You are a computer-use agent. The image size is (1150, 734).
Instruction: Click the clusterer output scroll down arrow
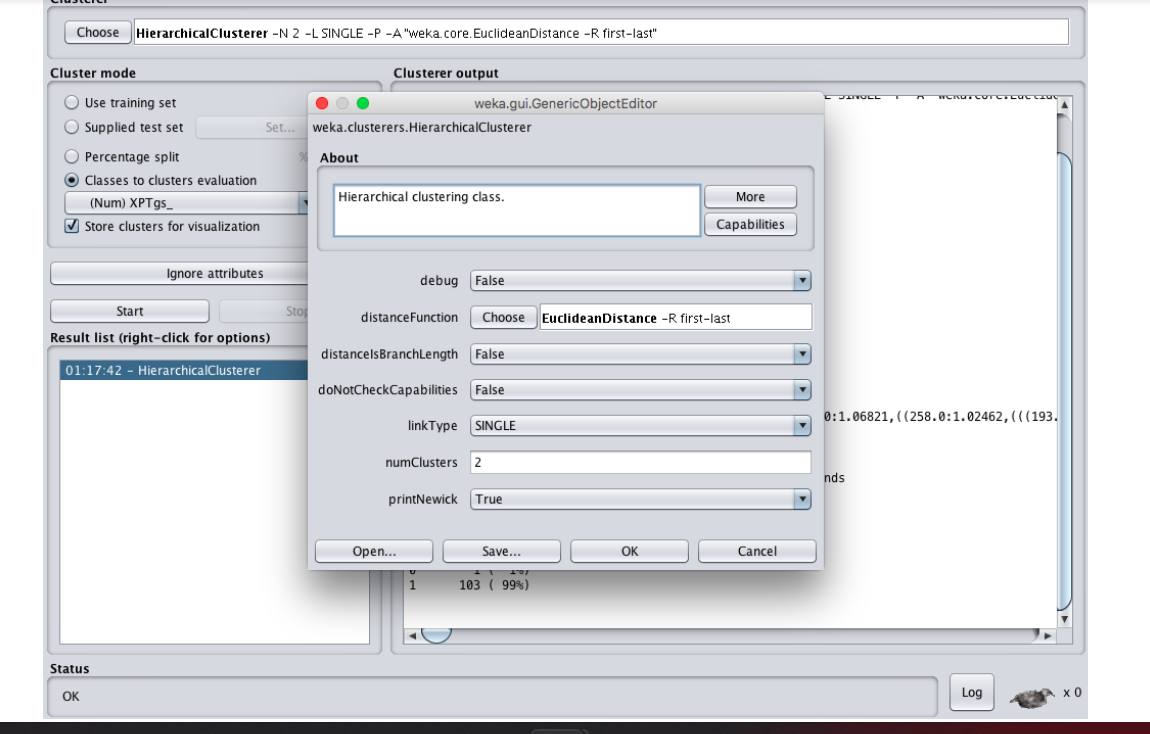click(x=1064, y=620)
